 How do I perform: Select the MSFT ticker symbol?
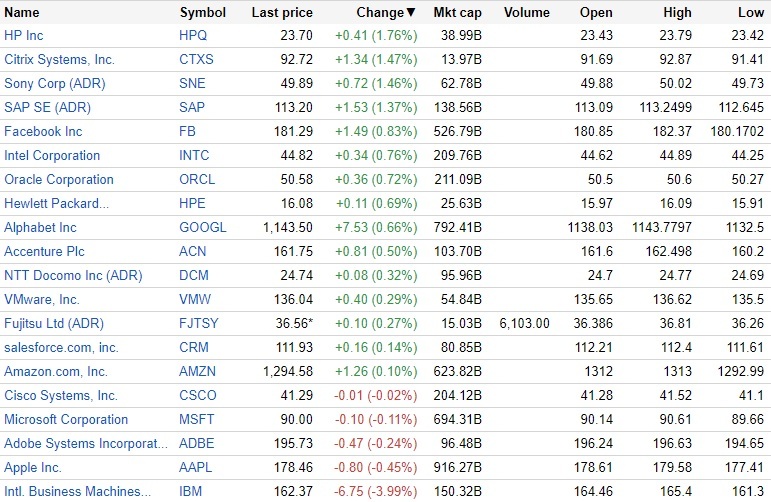pos(197,420)
